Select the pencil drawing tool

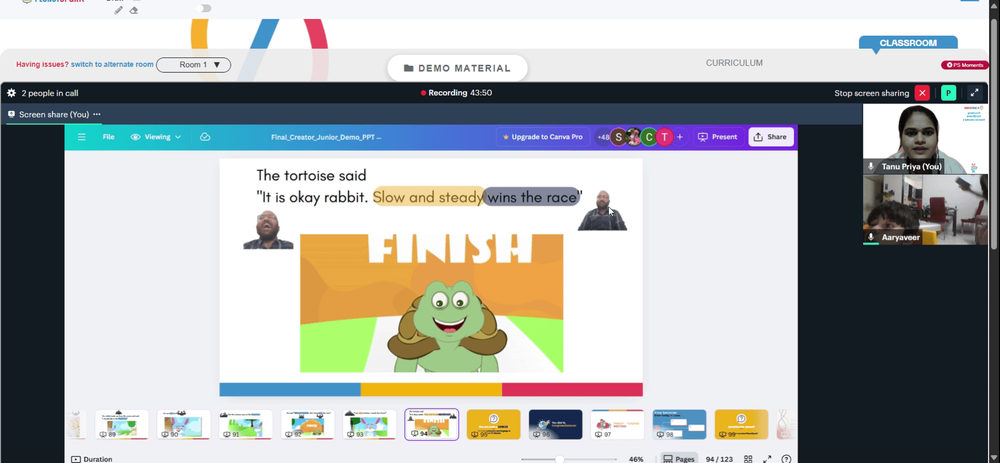[119, 10]
